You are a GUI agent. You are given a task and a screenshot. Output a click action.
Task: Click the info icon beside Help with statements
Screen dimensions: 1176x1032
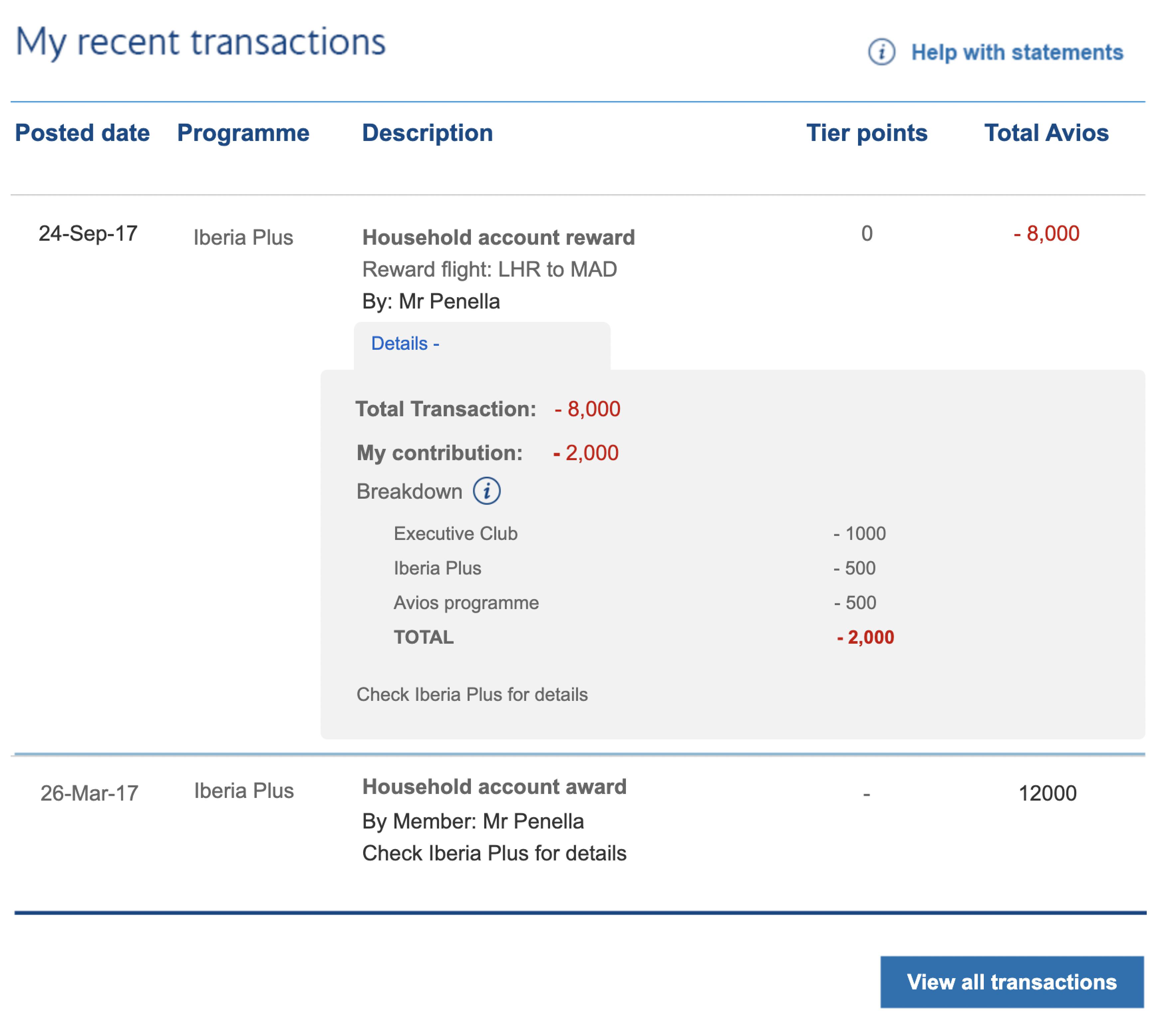click(881, 52)
